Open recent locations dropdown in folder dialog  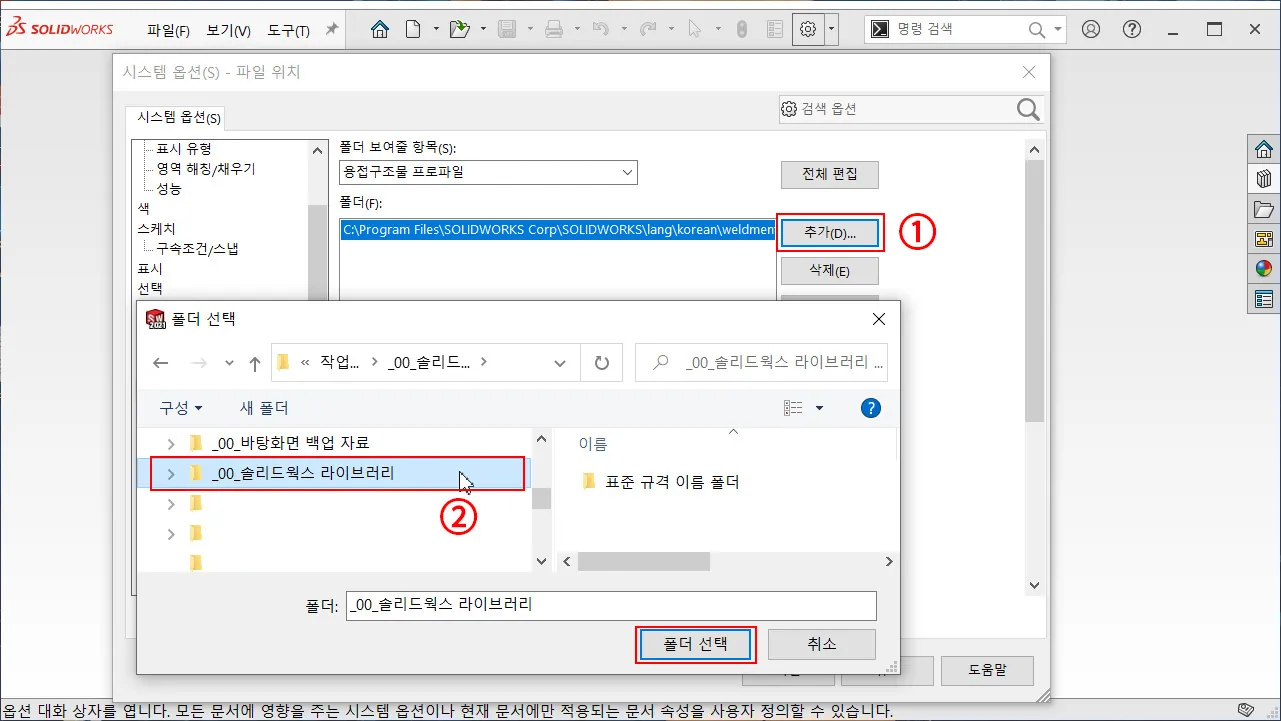229,363
